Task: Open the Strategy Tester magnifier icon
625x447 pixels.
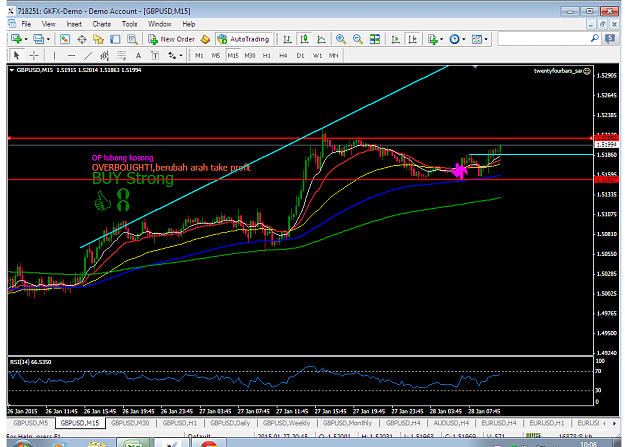Action: [132, 39]
